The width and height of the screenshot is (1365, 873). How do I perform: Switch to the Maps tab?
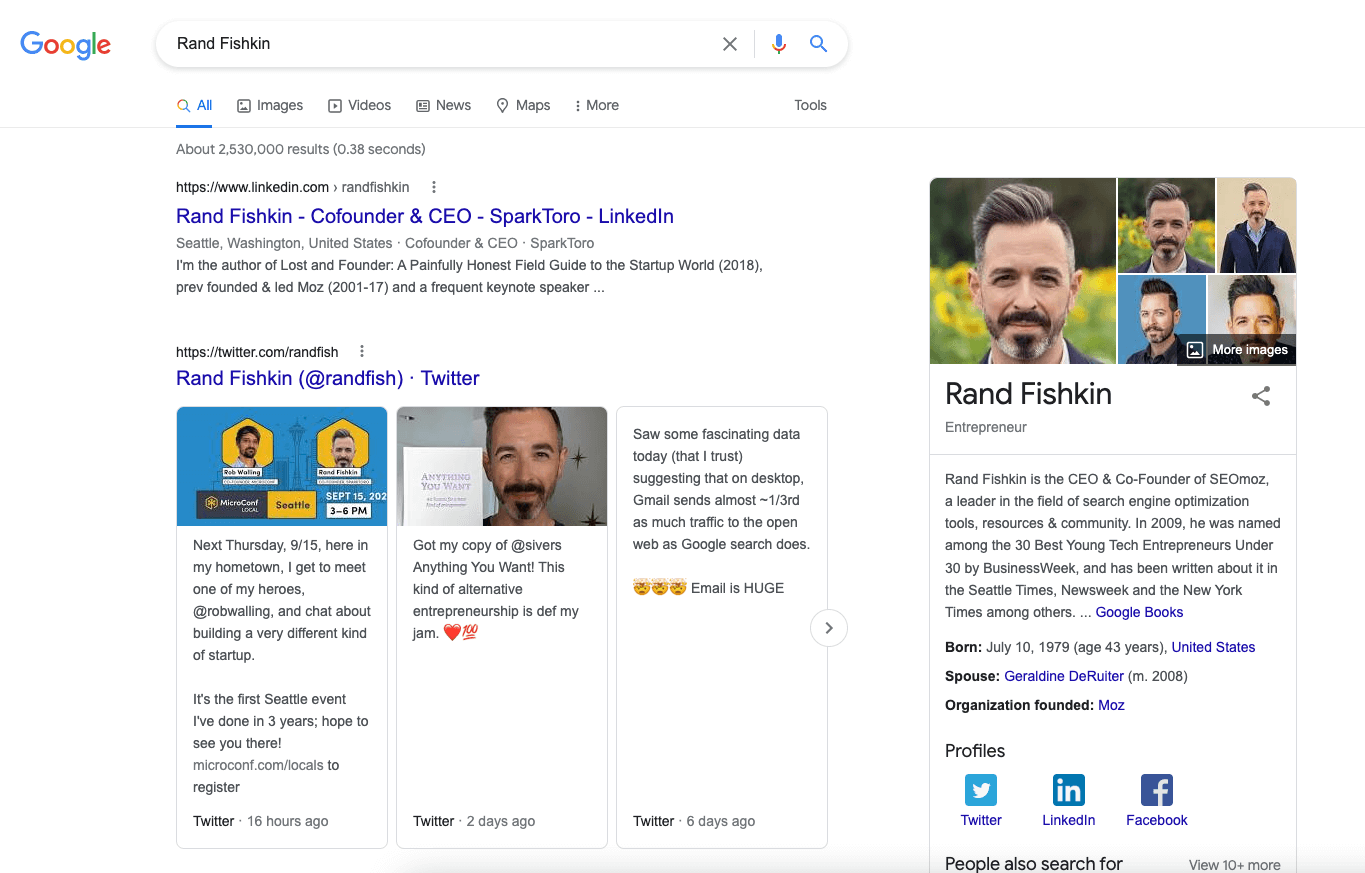pos(523,105)
